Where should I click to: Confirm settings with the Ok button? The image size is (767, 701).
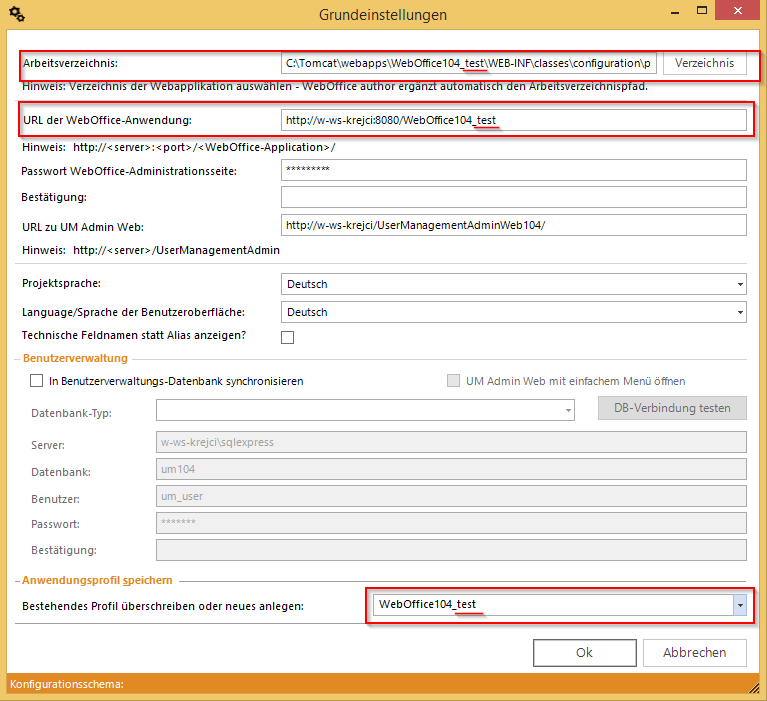[x=584, y=652]
